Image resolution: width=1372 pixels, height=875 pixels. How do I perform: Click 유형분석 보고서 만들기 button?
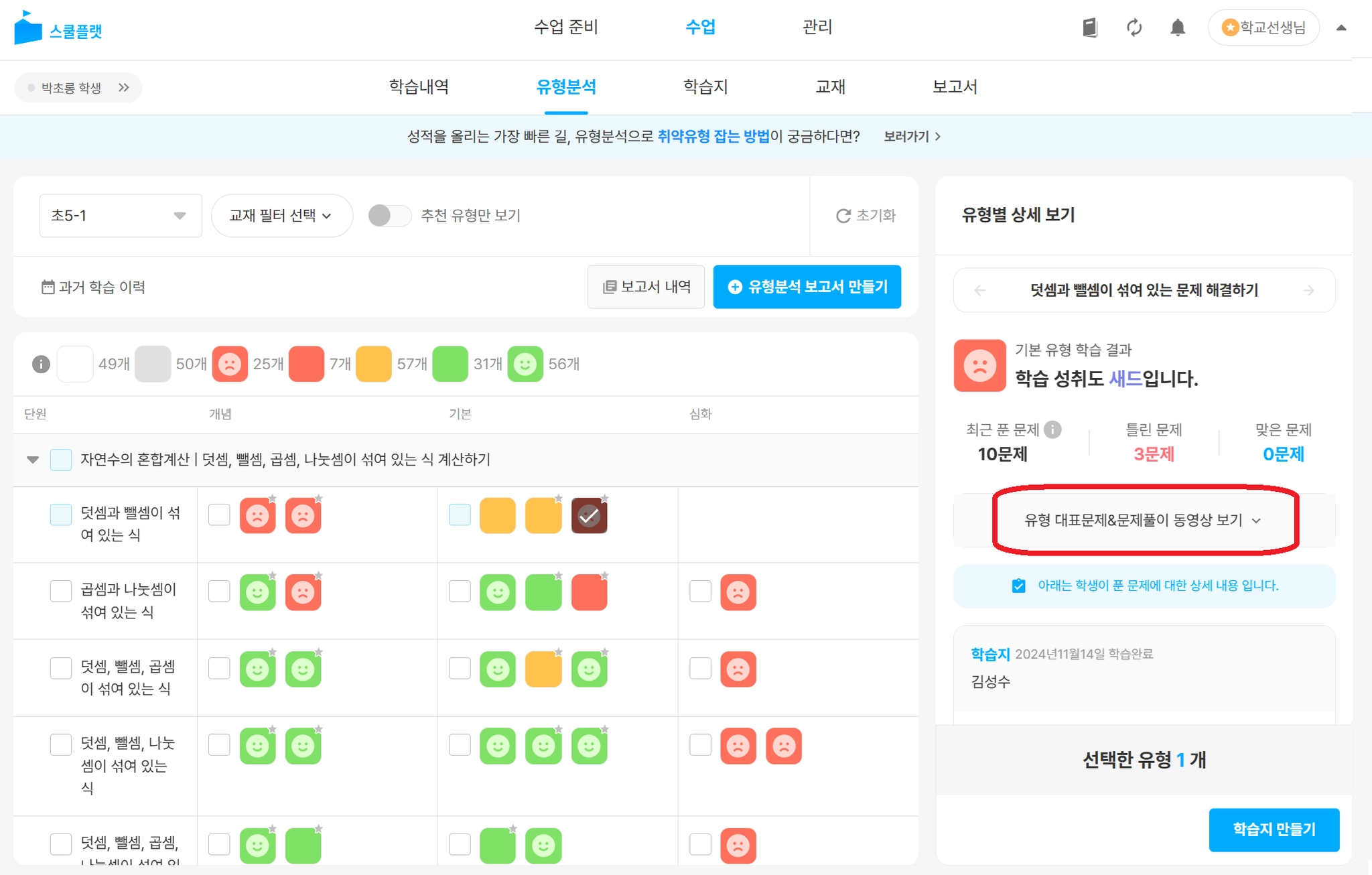(x=807, y=287)
